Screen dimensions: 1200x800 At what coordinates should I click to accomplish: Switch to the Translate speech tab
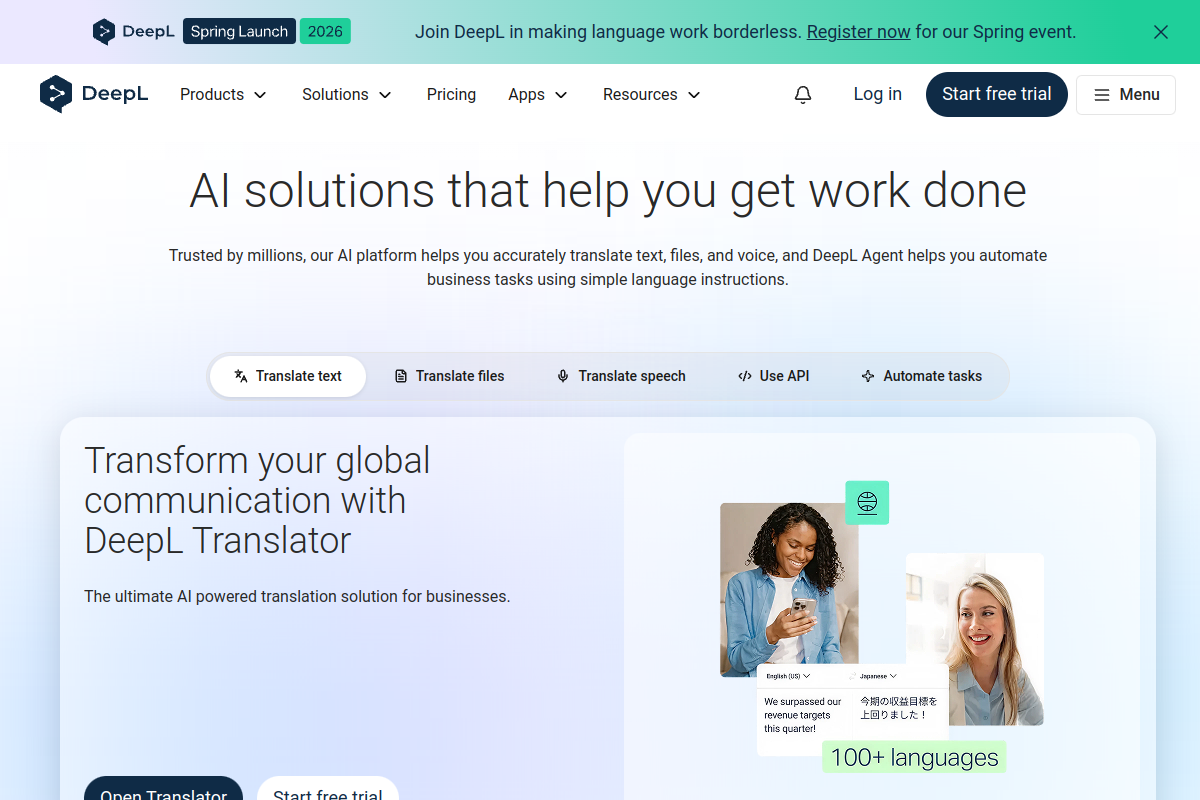(x=621, y=376)
